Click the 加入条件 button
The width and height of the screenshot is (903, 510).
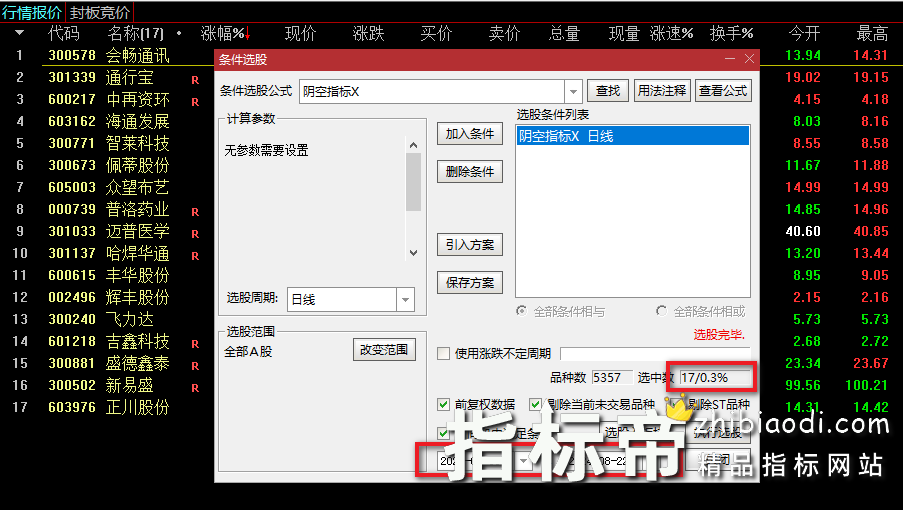click(469, 134)
